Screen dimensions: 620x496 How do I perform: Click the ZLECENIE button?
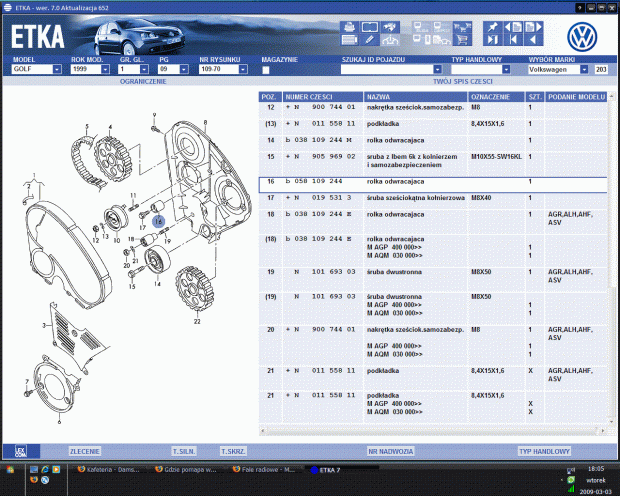tap(85, 451)
